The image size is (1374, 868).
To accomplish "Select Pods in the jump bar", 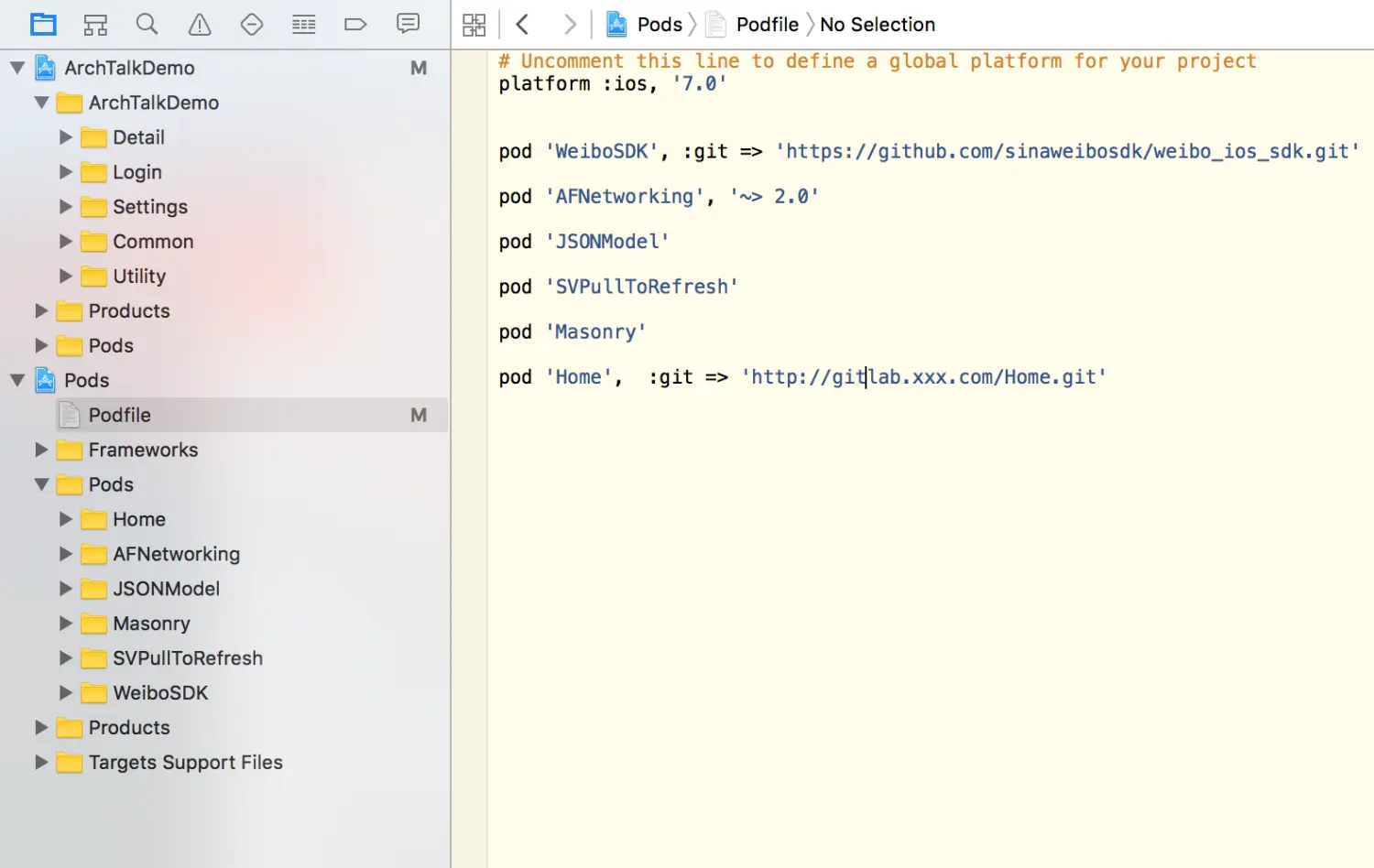I will (x=660, y=25).
